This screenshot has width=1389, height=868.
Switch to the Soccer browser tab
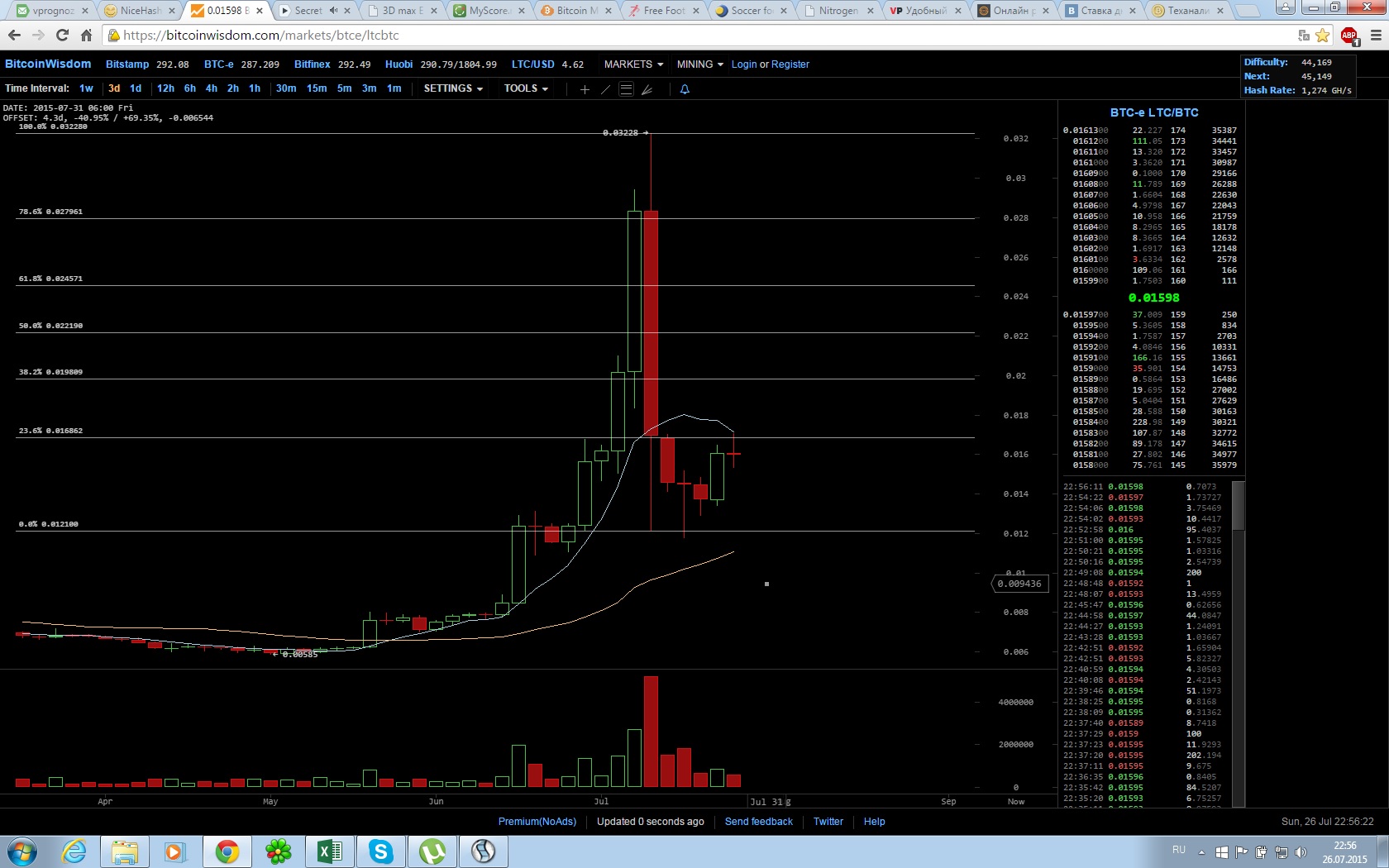pyautogui.click(x=751, y=11)
